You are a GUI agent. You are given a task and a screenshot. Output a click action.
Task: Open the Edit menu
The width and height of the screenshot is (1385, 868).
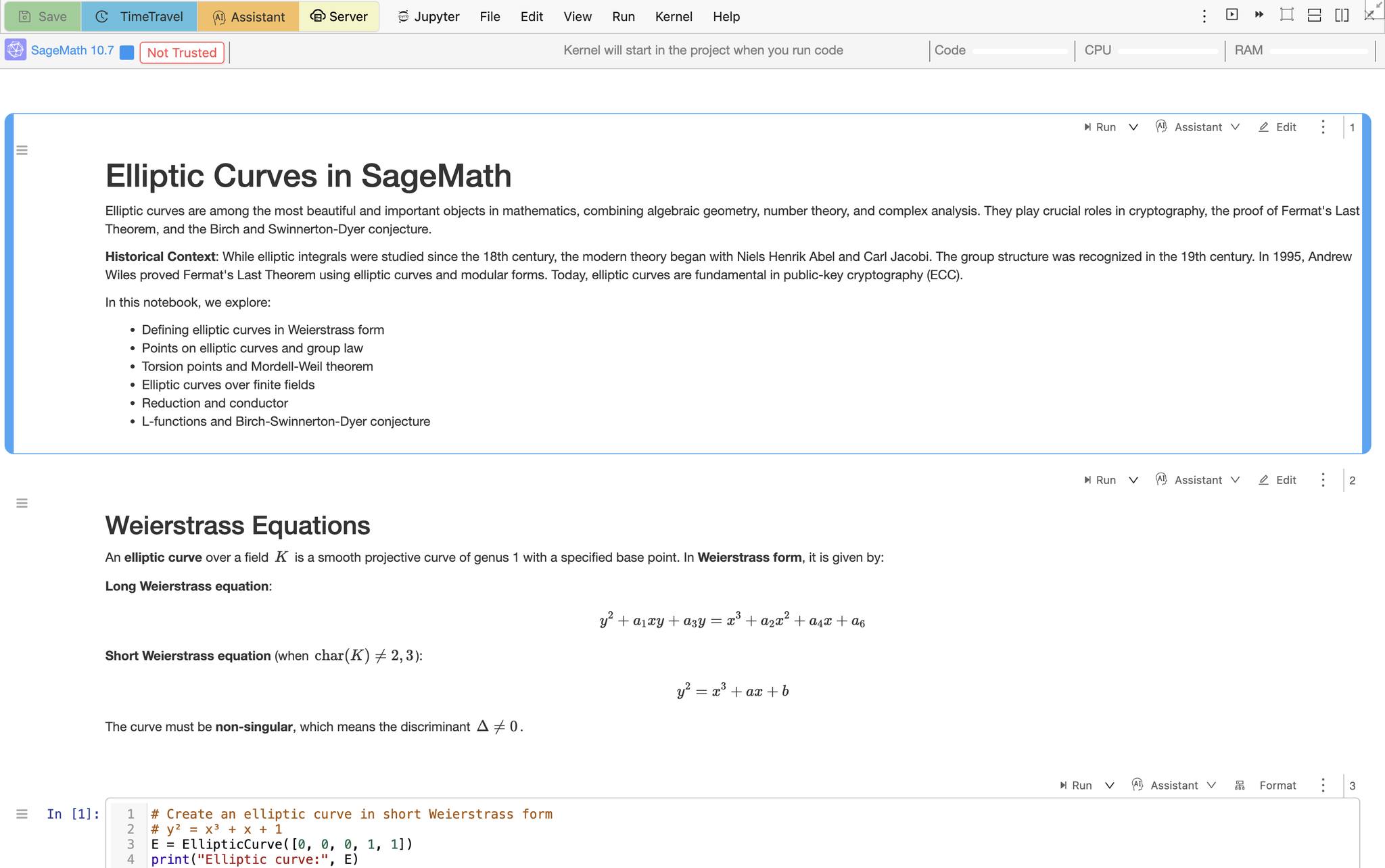click(x=532, y=16)
